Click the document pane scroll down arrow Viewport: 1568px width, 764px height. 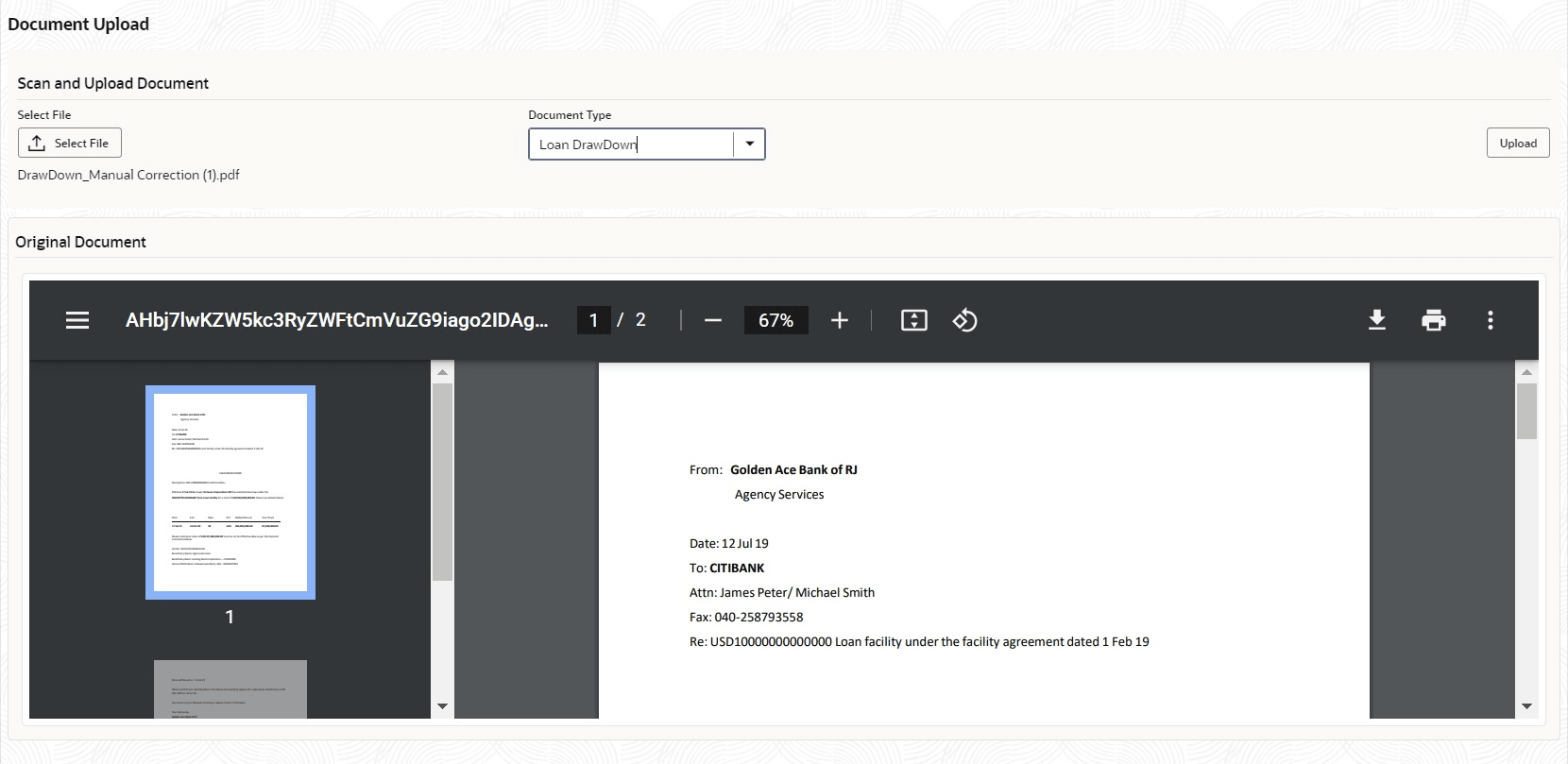[x=1526, y=705]
